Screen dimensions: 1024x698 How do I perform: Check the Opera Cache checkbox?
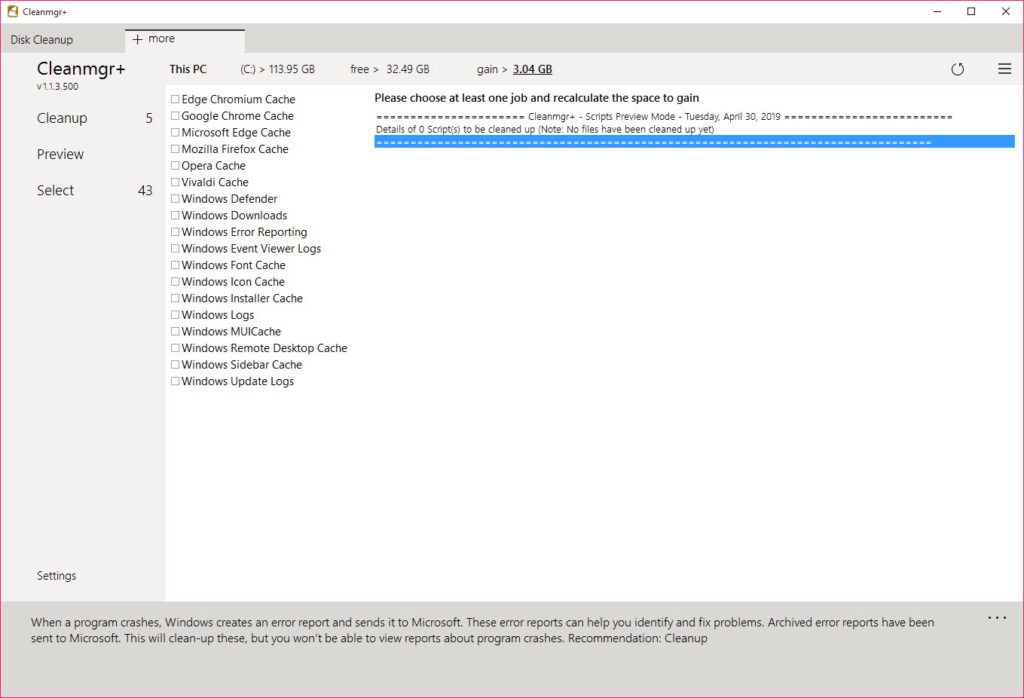click(175, 166)
